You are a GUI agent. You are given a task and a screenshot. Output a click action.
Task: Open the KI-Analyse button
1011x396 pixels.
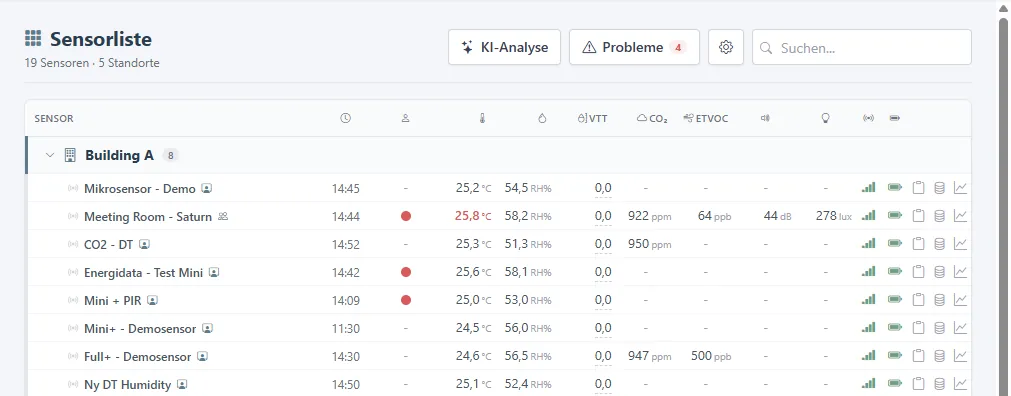(x=504, y=47)
